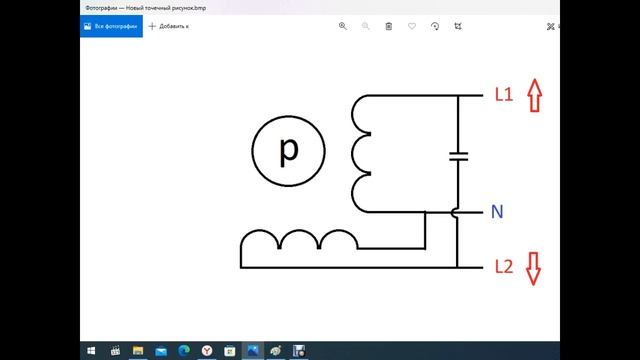Delete the photo with trash icon

(389, 26)
